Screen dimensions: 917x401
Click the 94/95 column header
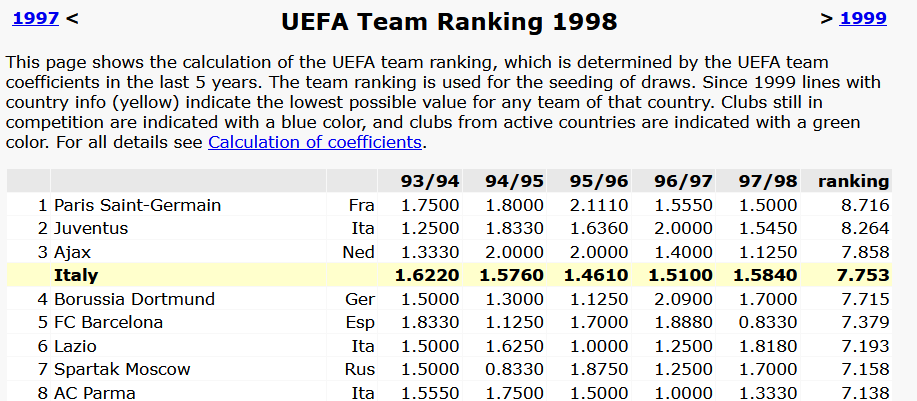514,181
